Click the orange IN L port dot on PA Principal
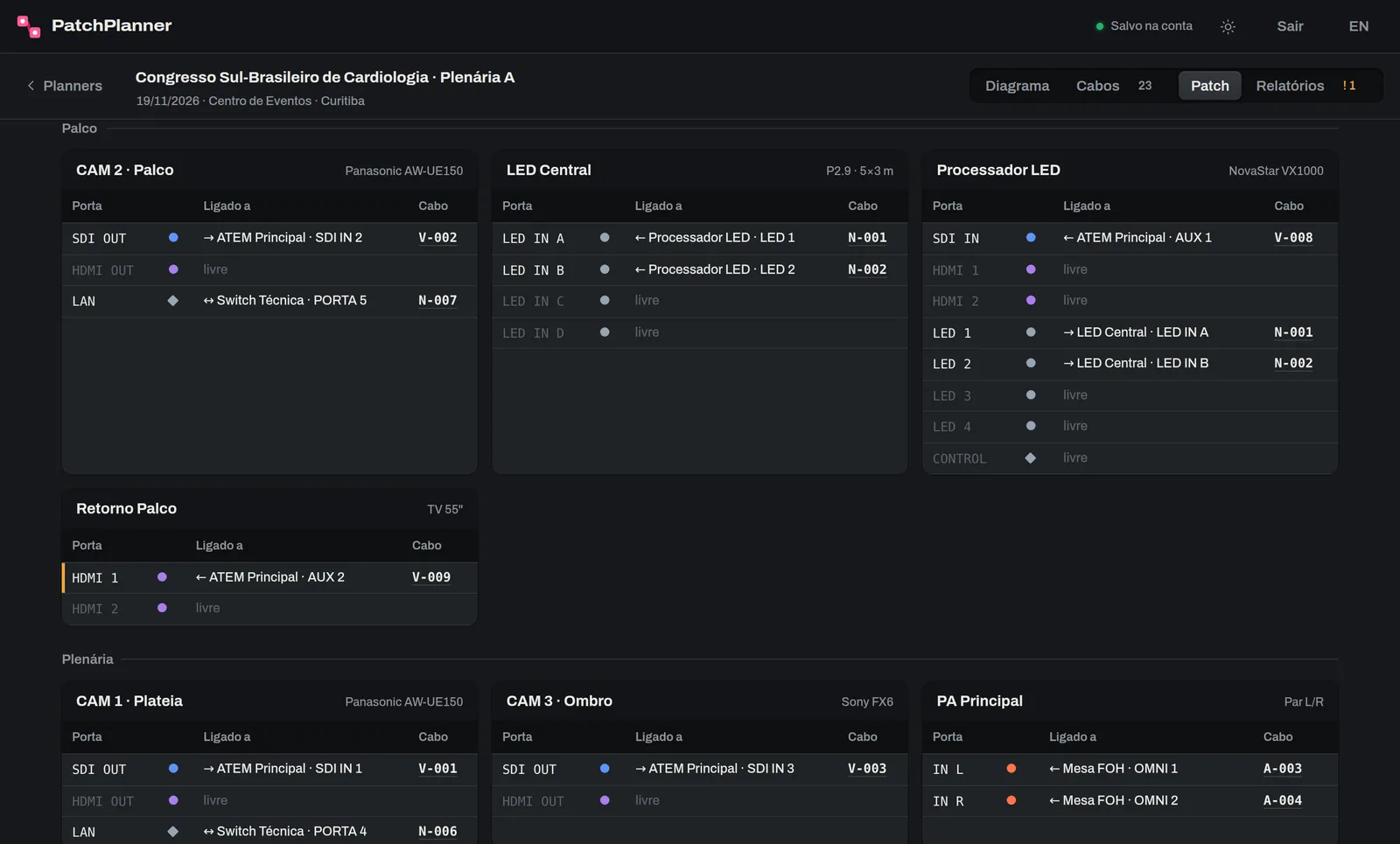The image size is (1400, 844). tap(1011, 768)
